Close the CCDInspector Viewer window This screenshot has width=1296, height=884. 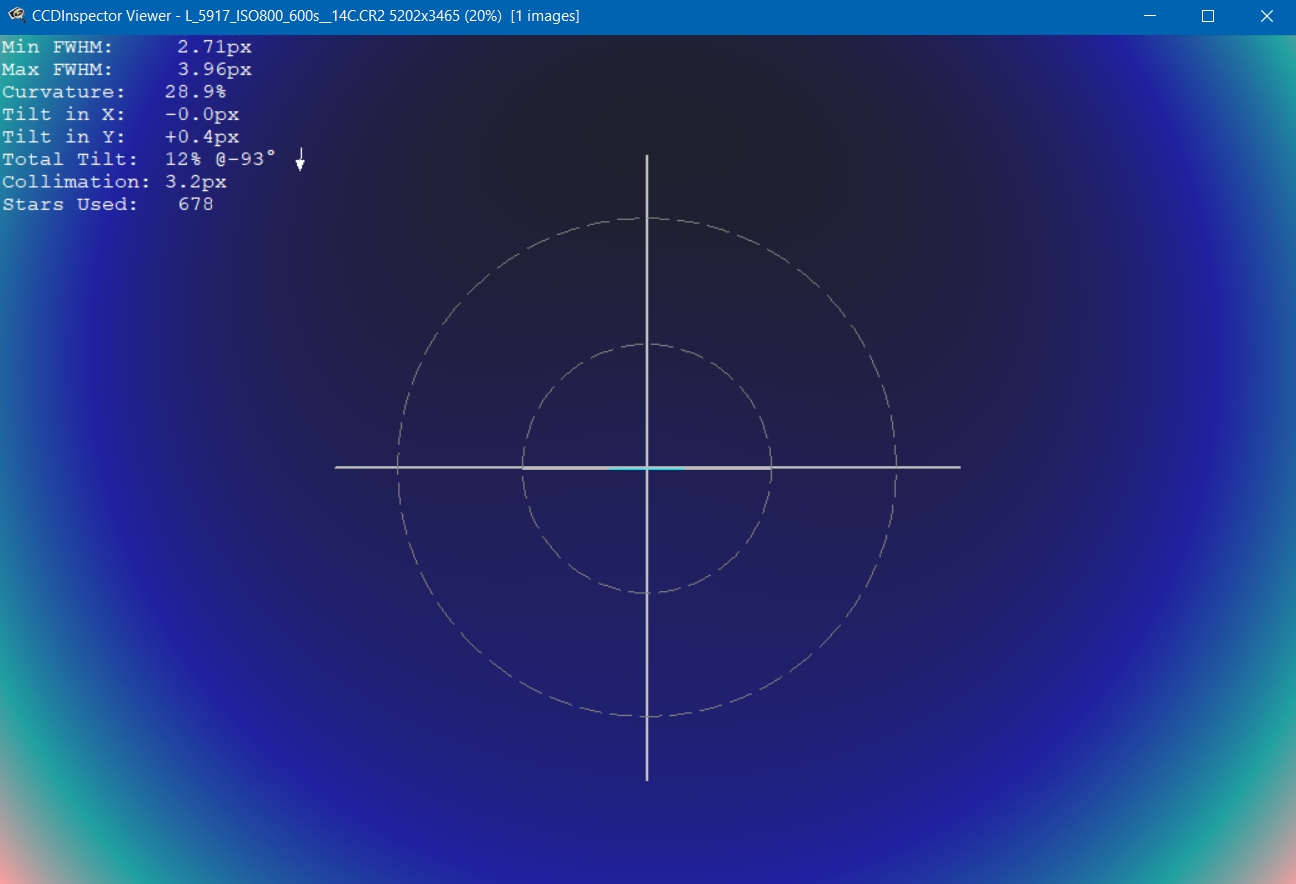[x=1266, y=16]
